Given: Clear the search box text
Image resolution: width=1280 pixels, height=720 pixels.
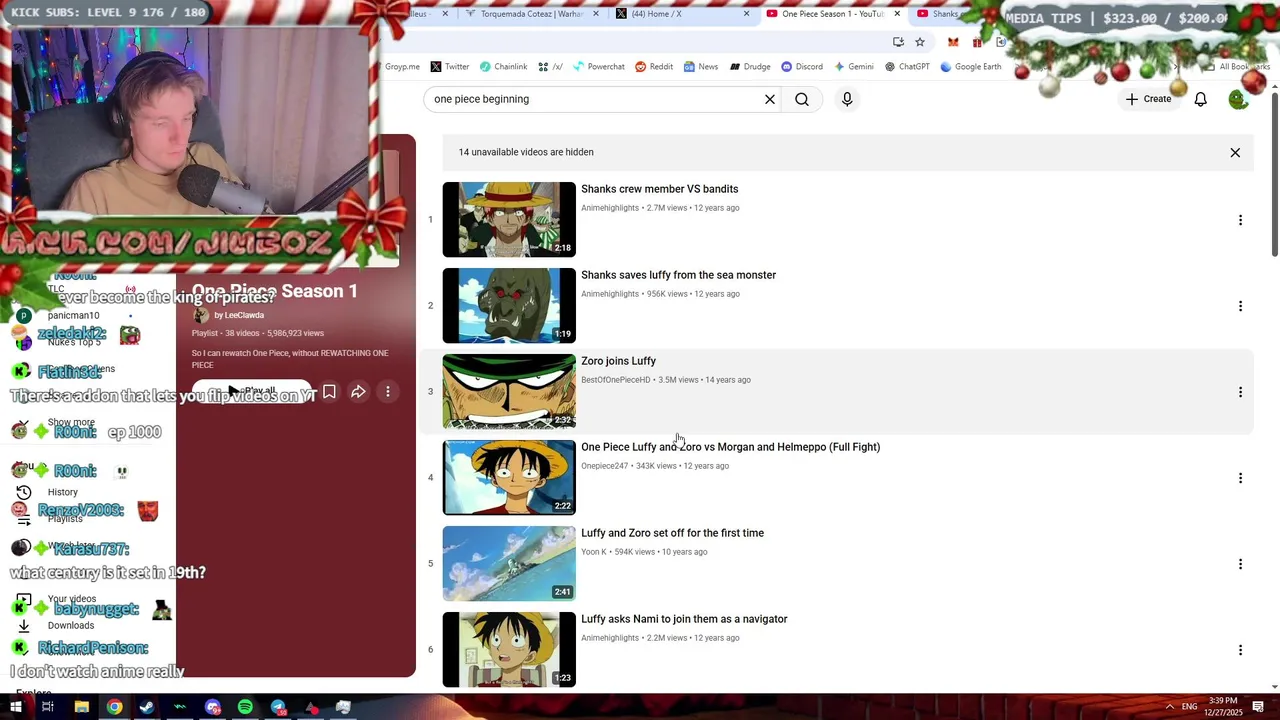Looking at the screenshot, I should tap(770, 99).
